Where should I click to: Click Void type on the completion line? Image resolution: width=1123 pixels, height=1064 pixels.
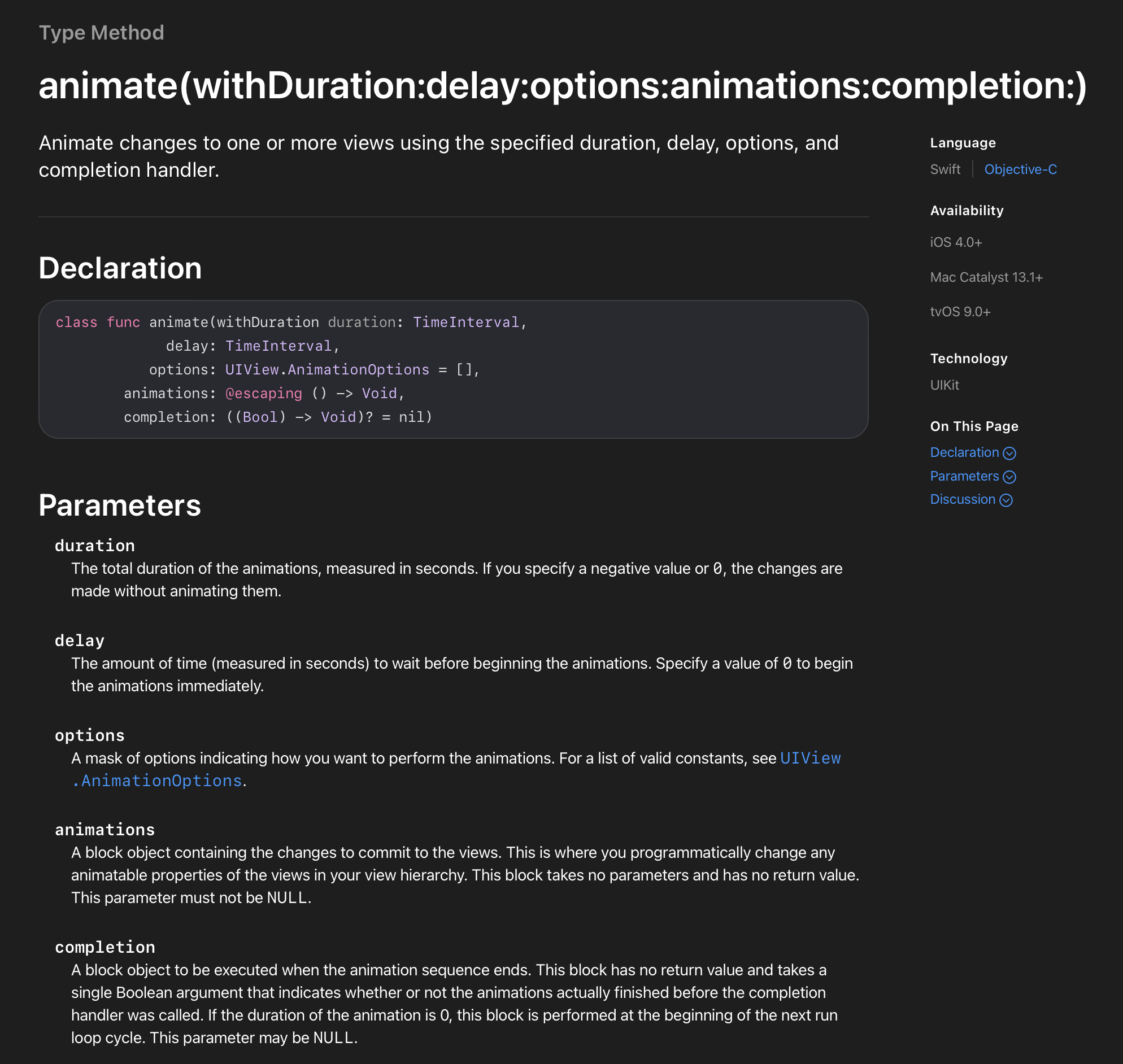tap(338, 417)
